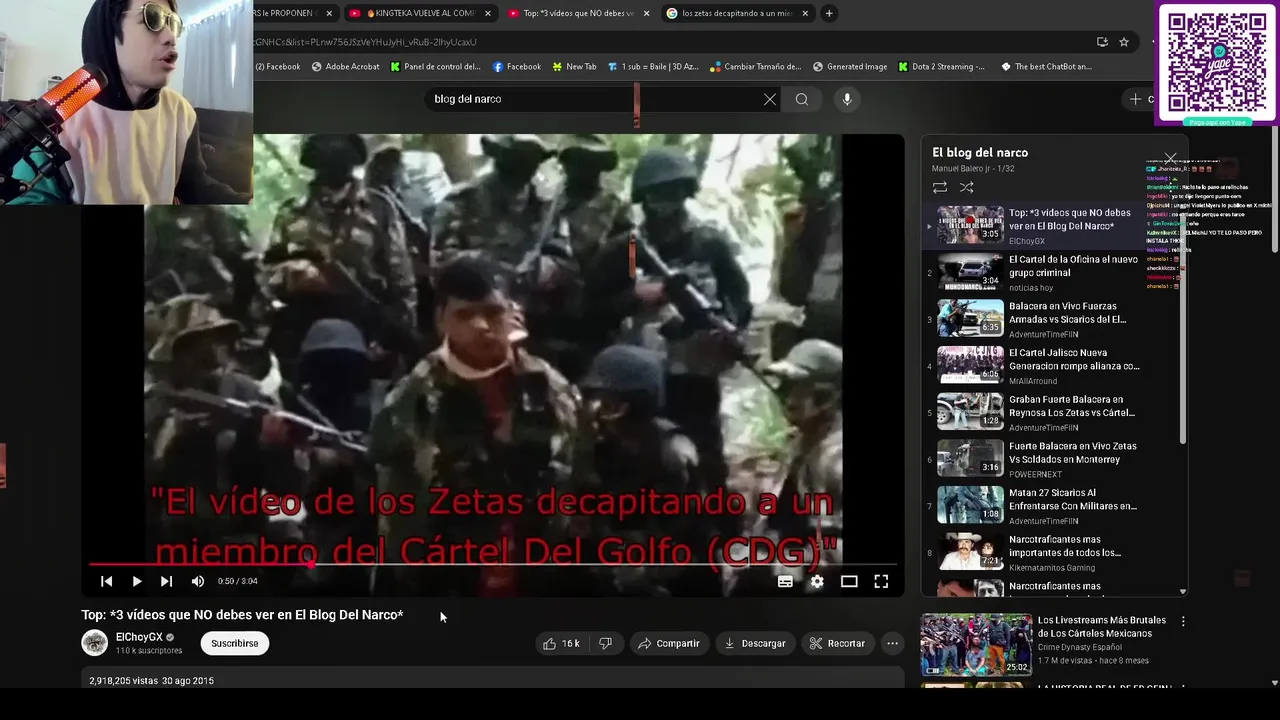
Task: Open the Facebook bookmark with blue icon
Action: [x=517, y=67]
